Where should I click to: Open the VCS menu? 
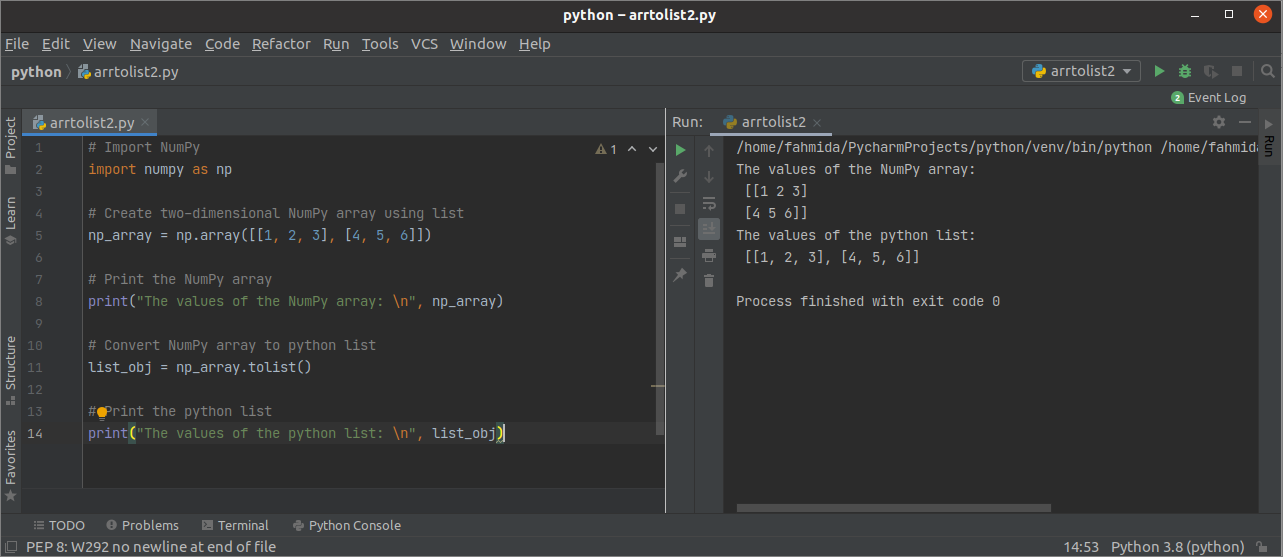[x=425, y=44]
